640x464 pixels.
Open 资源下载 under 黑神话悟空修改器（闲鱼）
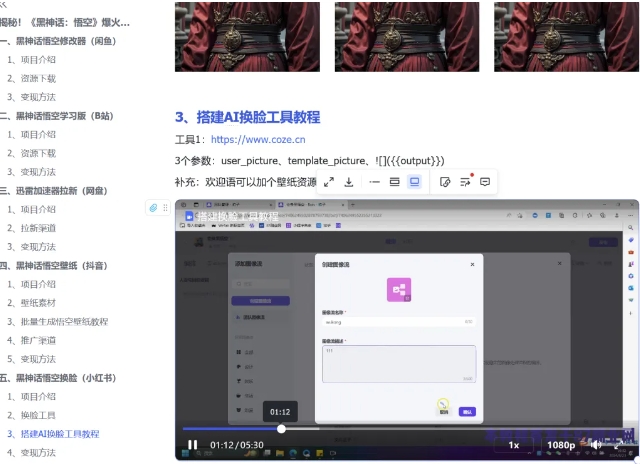tap(31, 78)
